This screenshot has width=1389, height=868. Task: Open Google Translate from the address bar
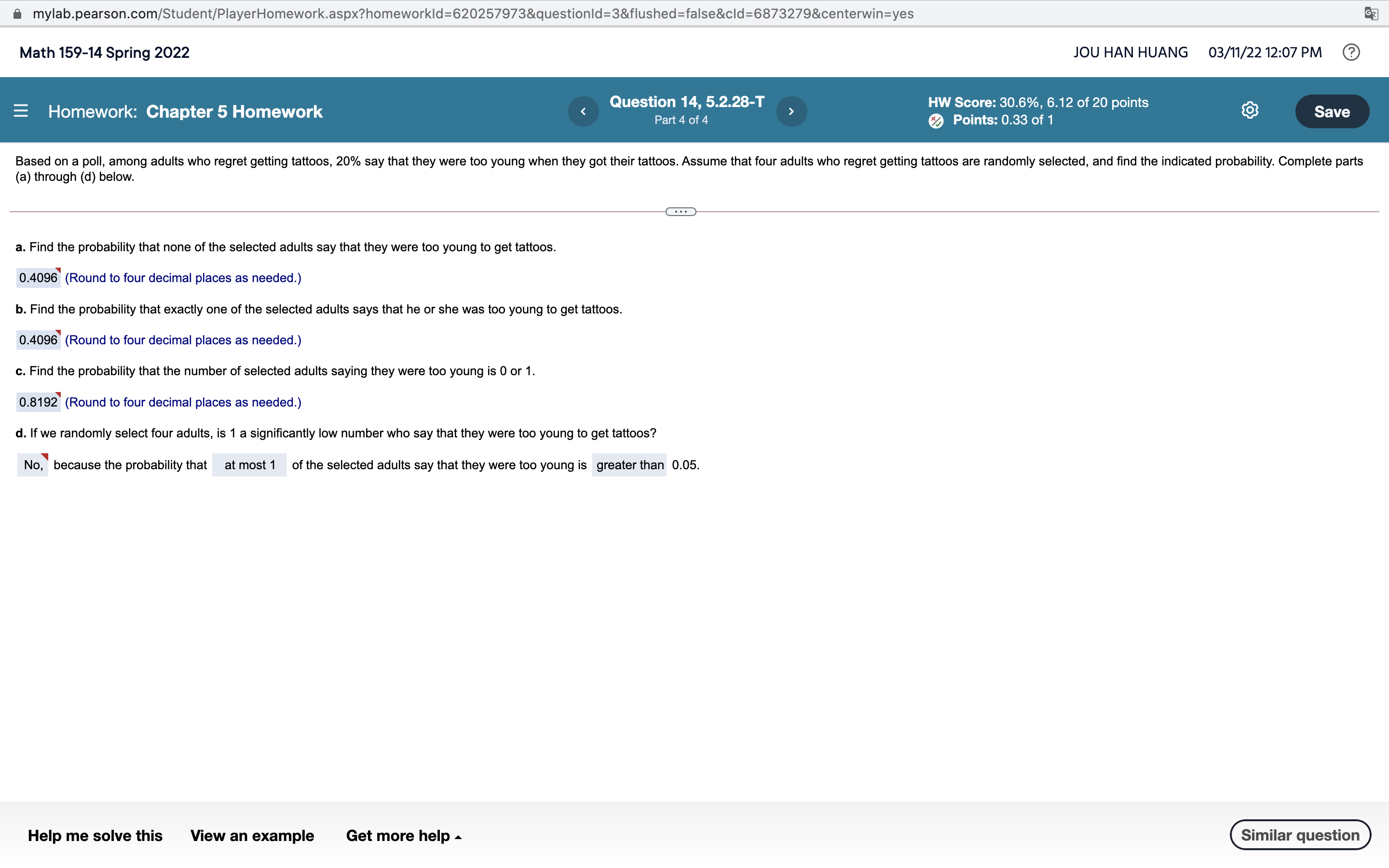pyautogui.click(x=1372, y=13)
